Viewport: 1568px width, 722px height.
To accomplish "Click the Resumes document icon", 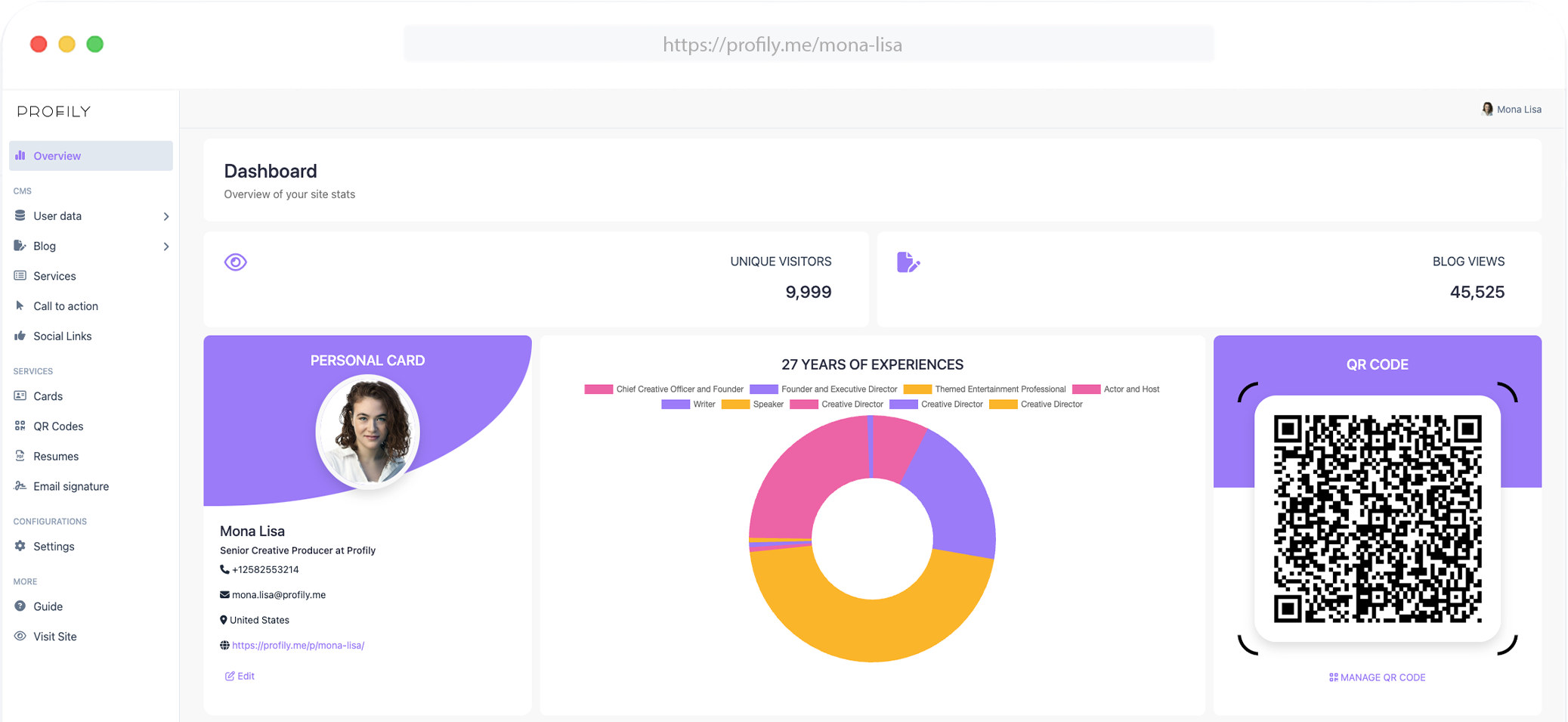I will click(20, 456).
